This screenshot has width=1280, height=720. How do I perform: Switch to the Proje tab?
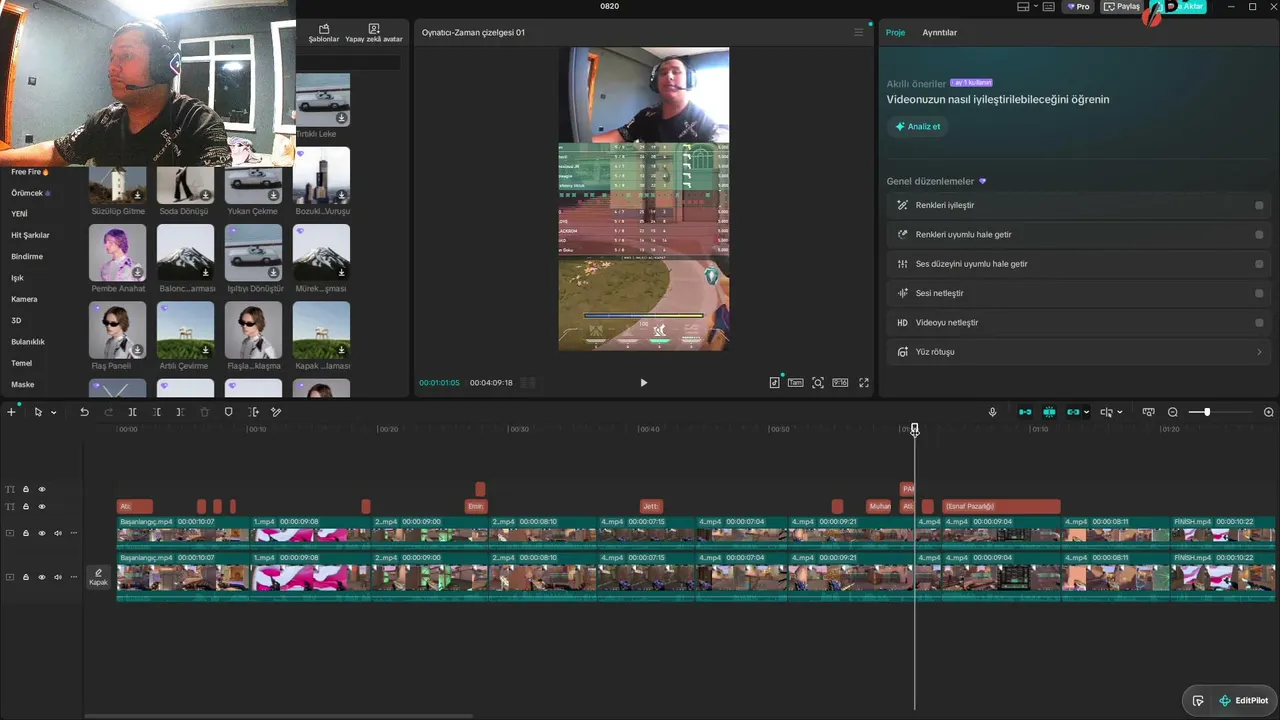pos(895,33)
